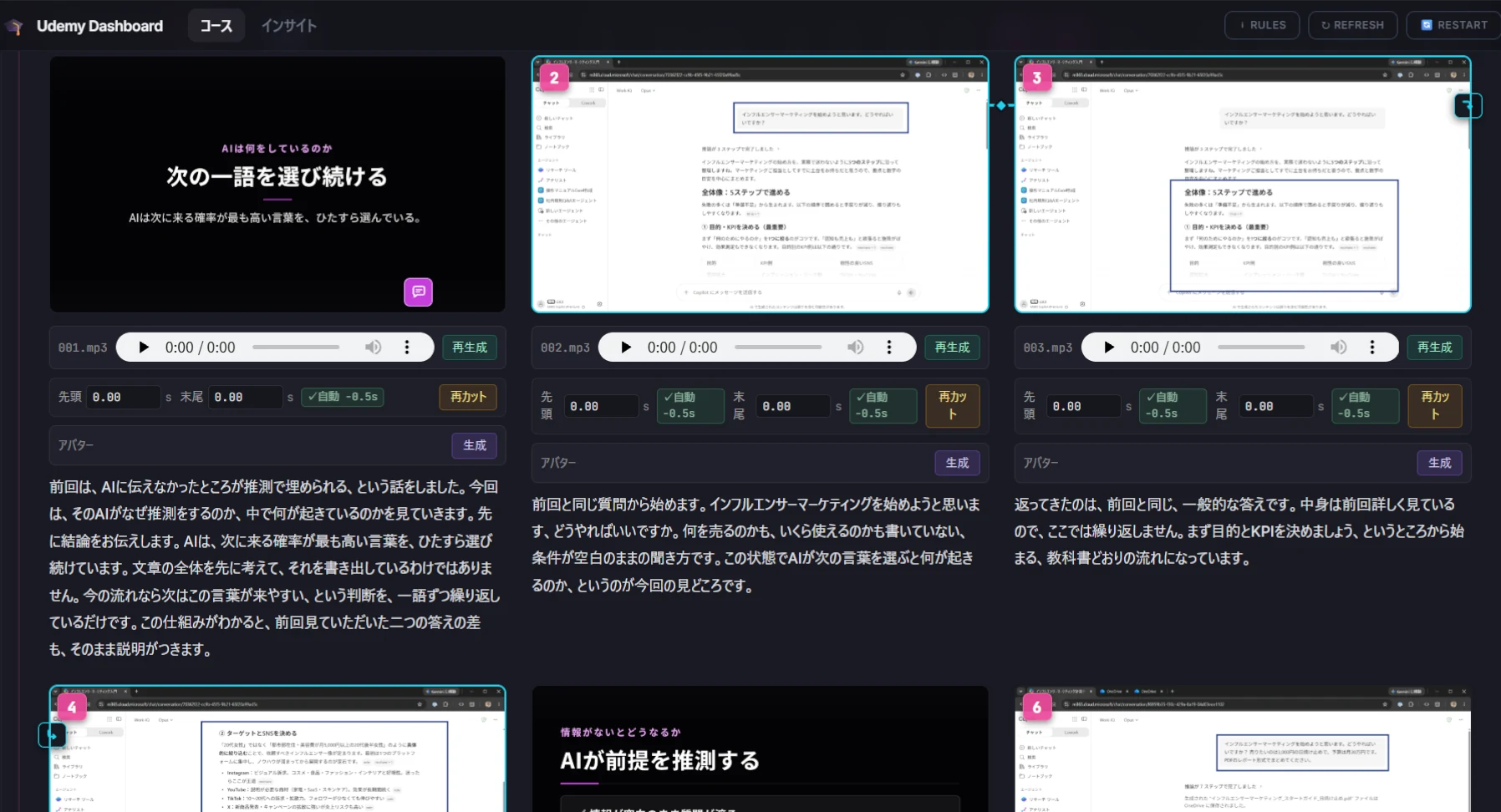The image size is (1501, 812).
Task: Click 再カット for 002.mp3
Action: [x=953, y=406]
